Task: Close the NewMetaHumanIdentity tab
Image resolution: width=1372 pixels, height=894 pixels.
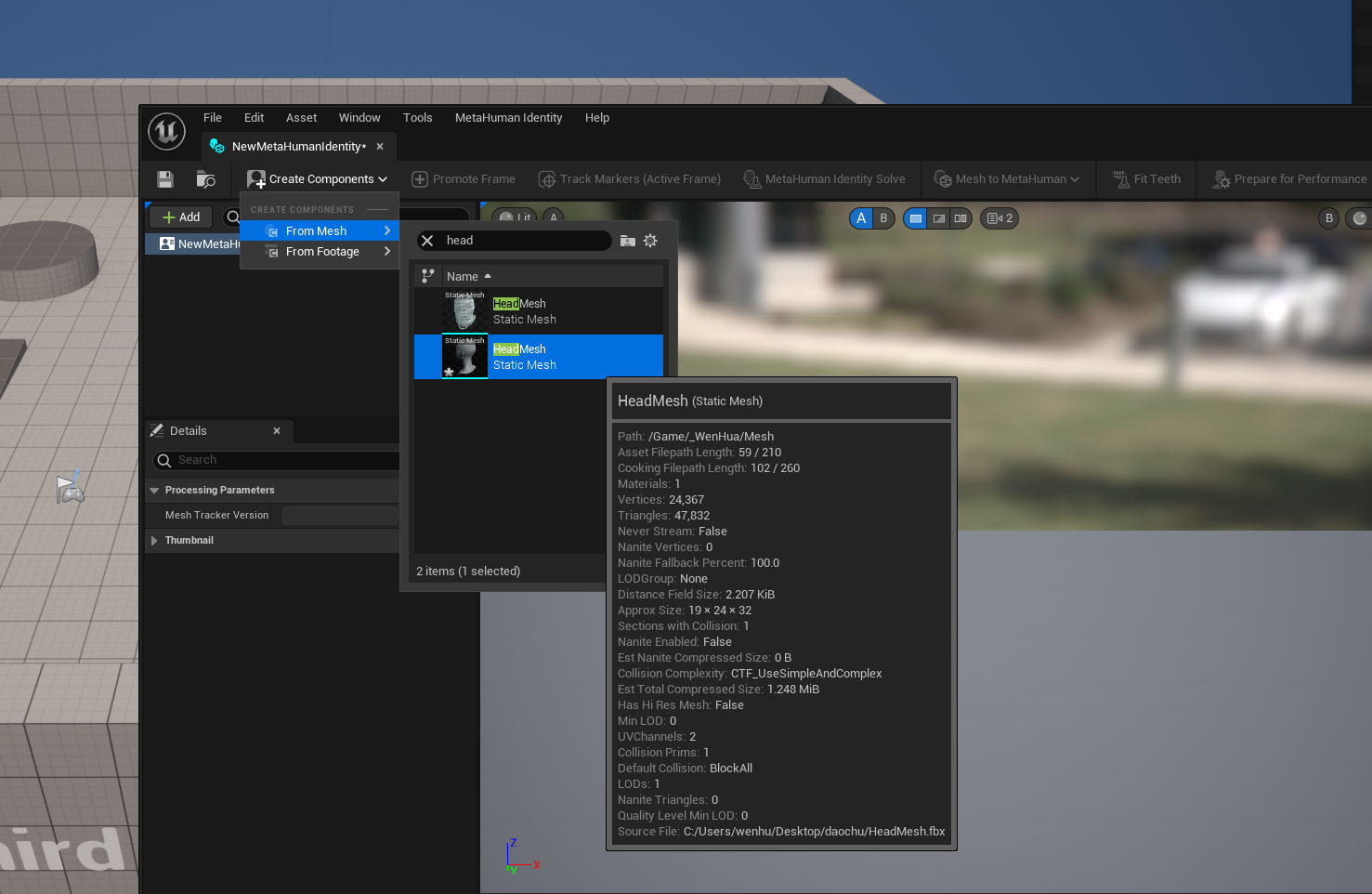Action: pos(380,147)
